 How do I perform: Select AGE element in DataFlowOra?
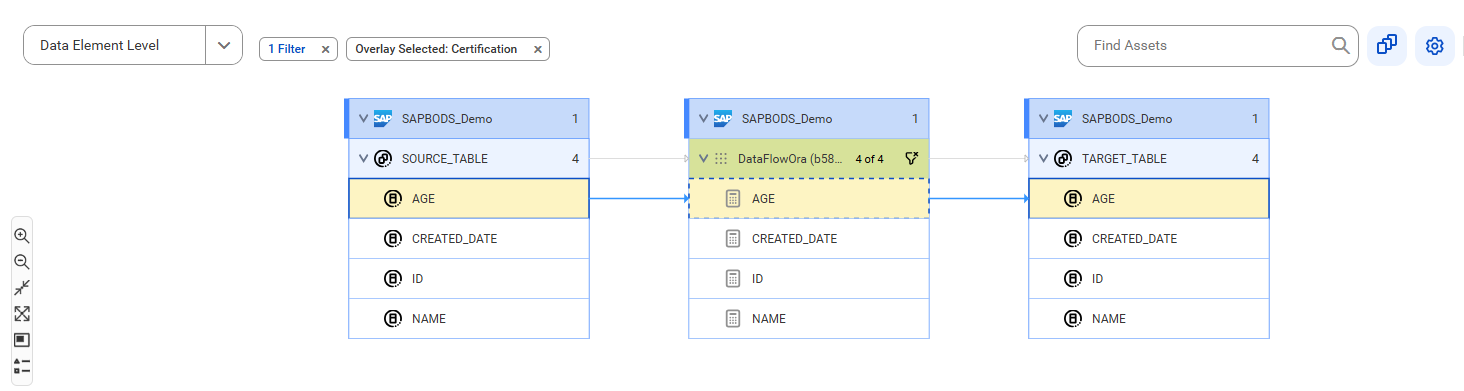809,198
